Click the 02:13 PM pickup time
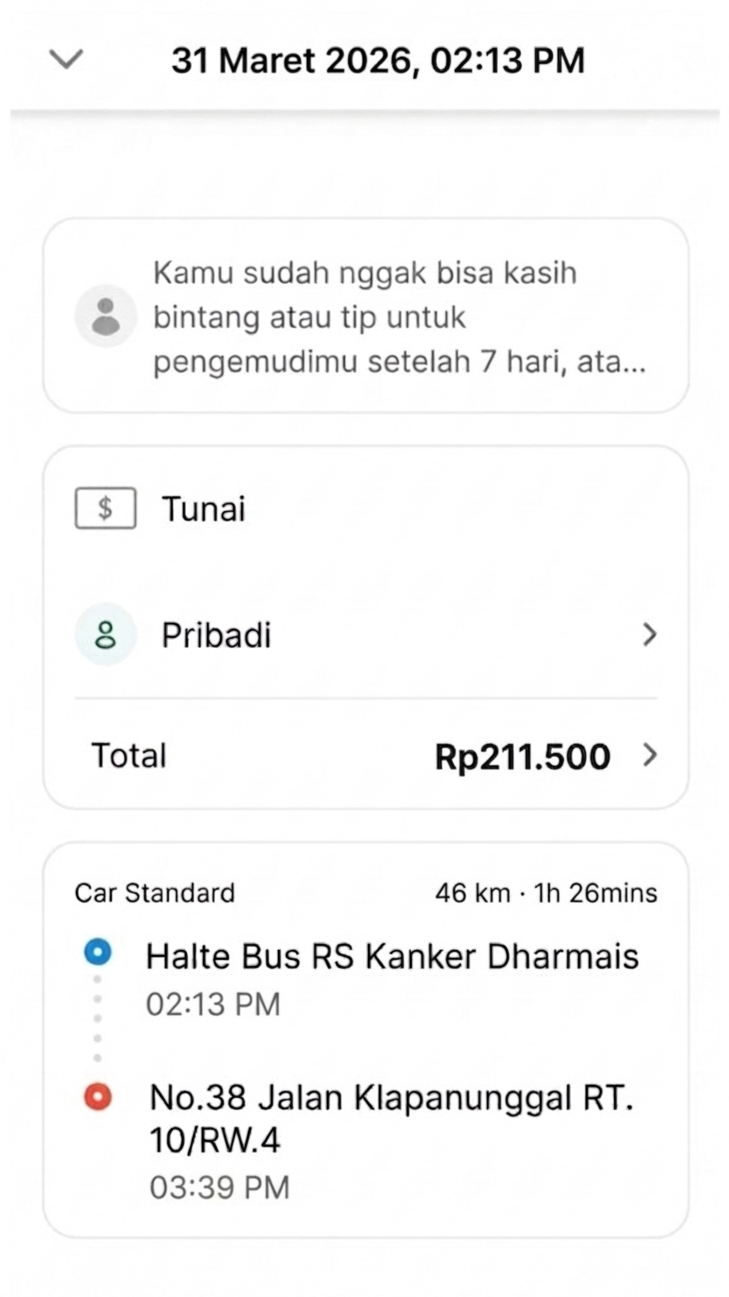The image size is (729, 1297). [x=213, y=1003]
